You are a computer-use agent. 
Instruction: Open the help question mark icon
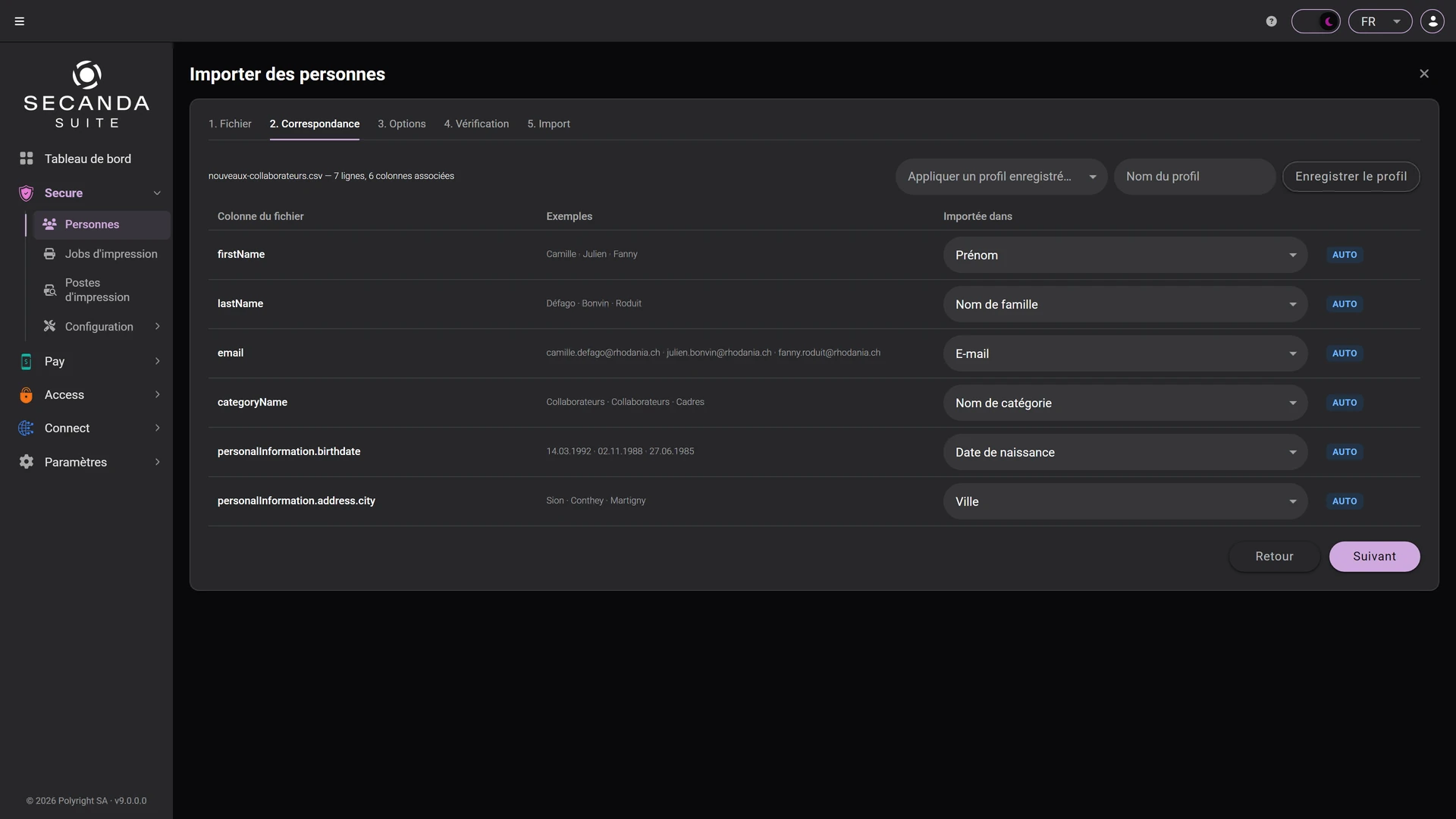tap(1272, 21)
